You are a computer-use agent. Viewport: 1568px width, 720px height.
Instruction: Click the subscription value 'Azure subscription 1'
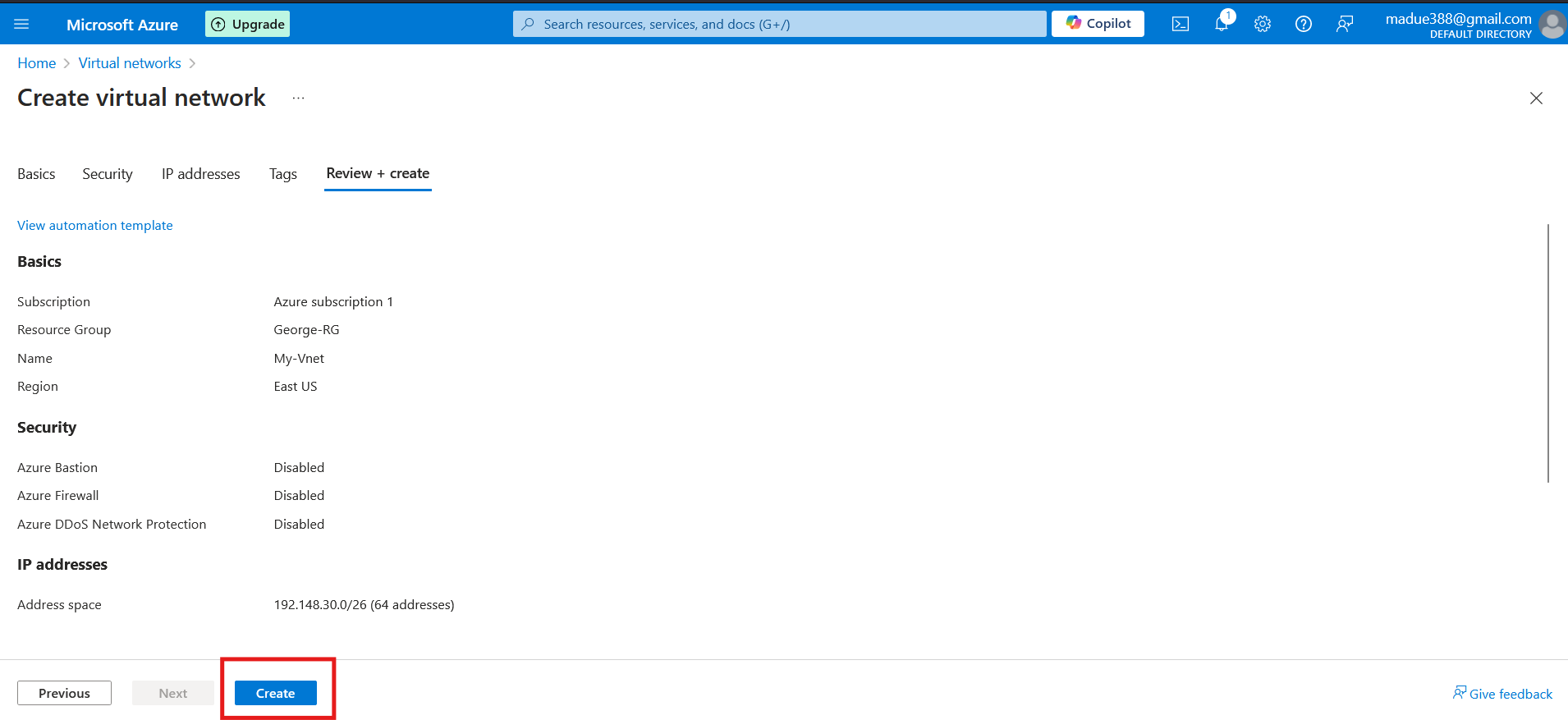click(x=333, y=302)
